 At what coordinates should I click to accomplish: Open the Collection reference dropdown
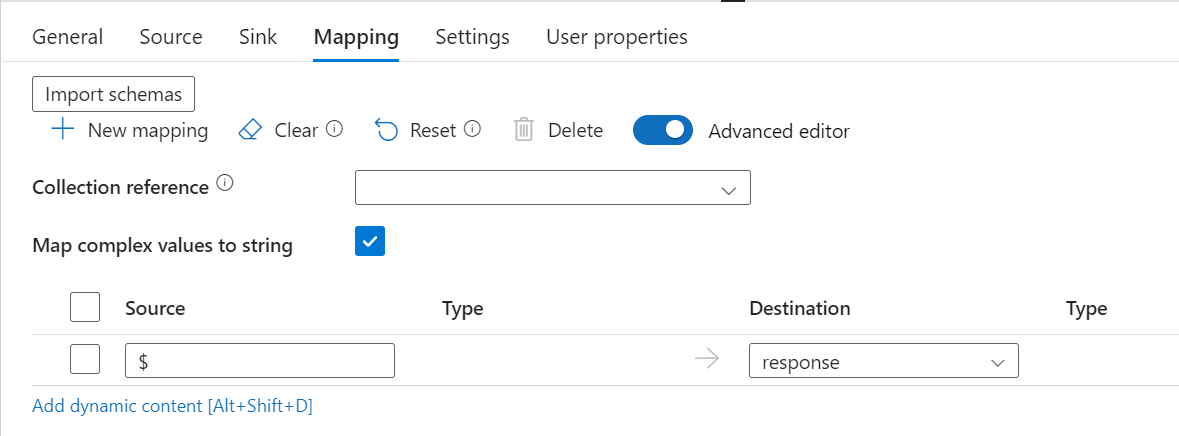tap(552, 188)
